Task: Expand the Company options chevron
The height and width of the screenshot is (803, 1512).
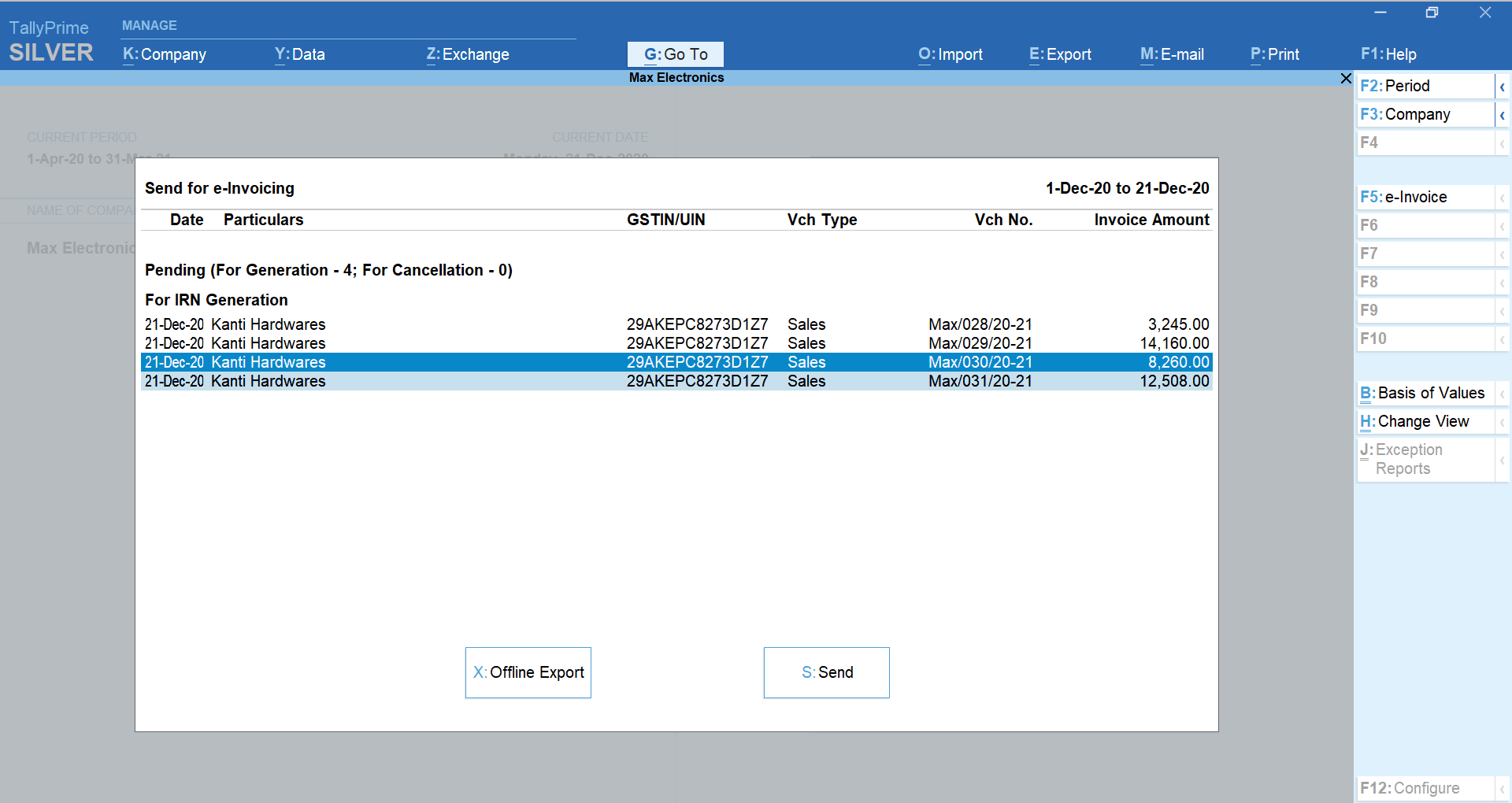Action: pyautogui.click(x=1503, y=114)
